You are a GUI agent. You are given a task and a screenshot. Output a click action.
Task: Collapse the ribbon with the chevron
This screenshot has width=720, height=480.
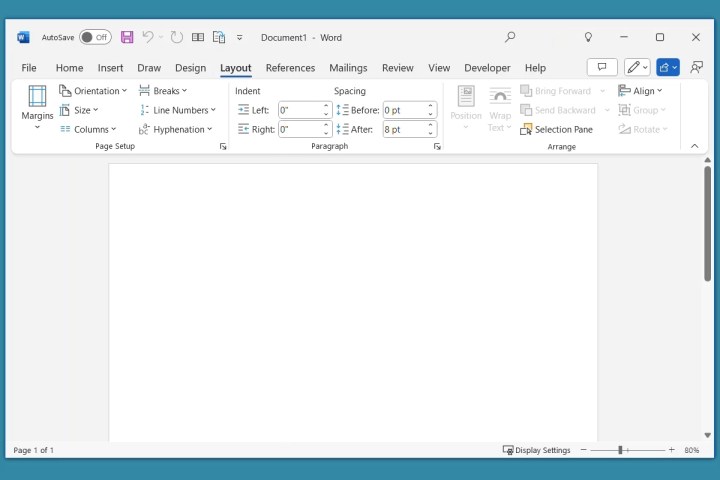695,146
